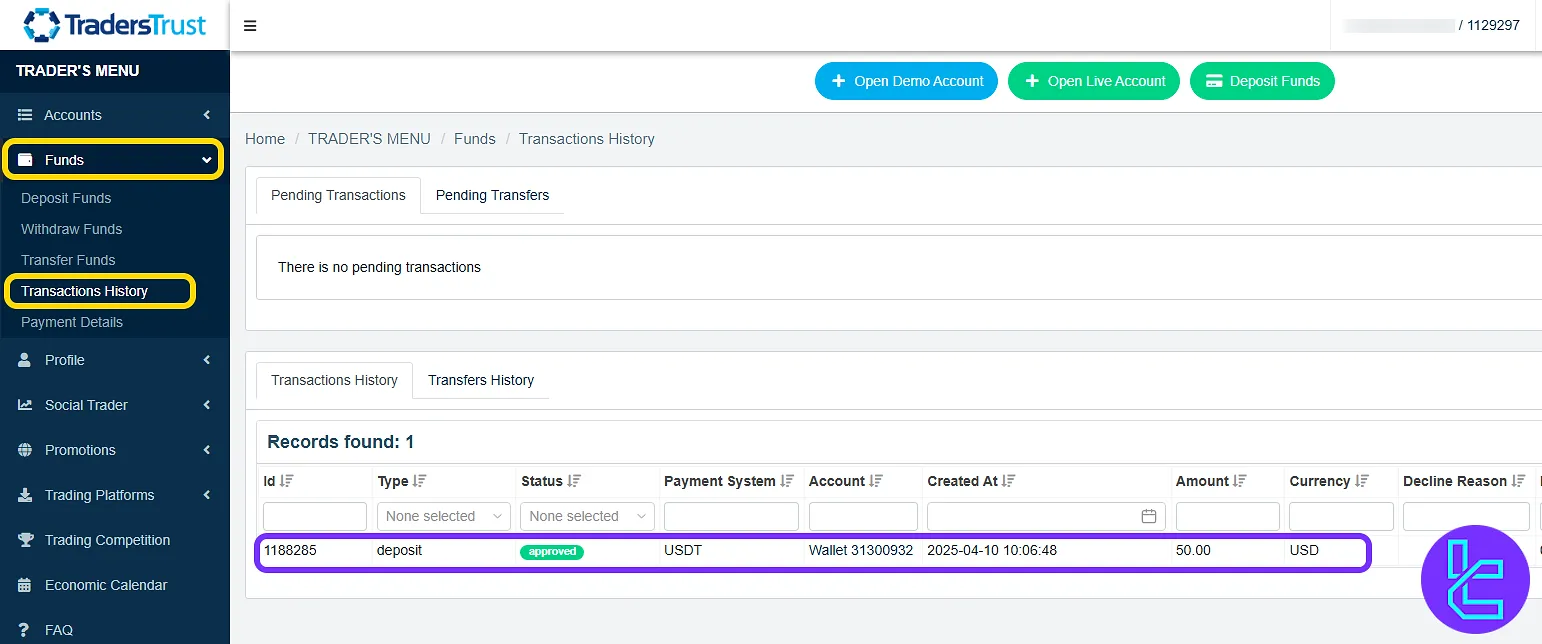Click the Amount filter input field
The width and height of the screenshot is (1542, 644).
click(1228, 516)
